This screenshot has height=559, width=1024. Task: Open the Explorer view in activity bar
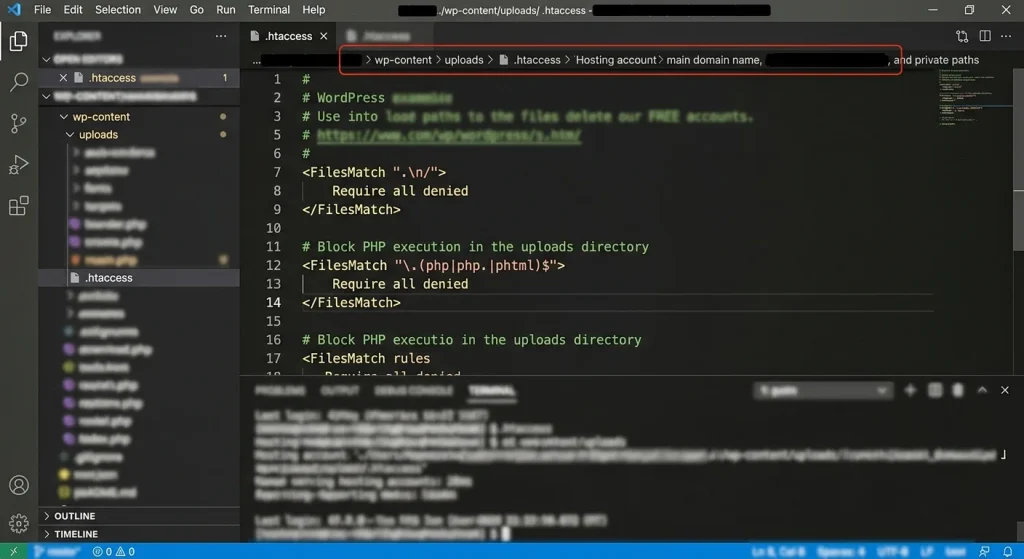pos(18,41)
